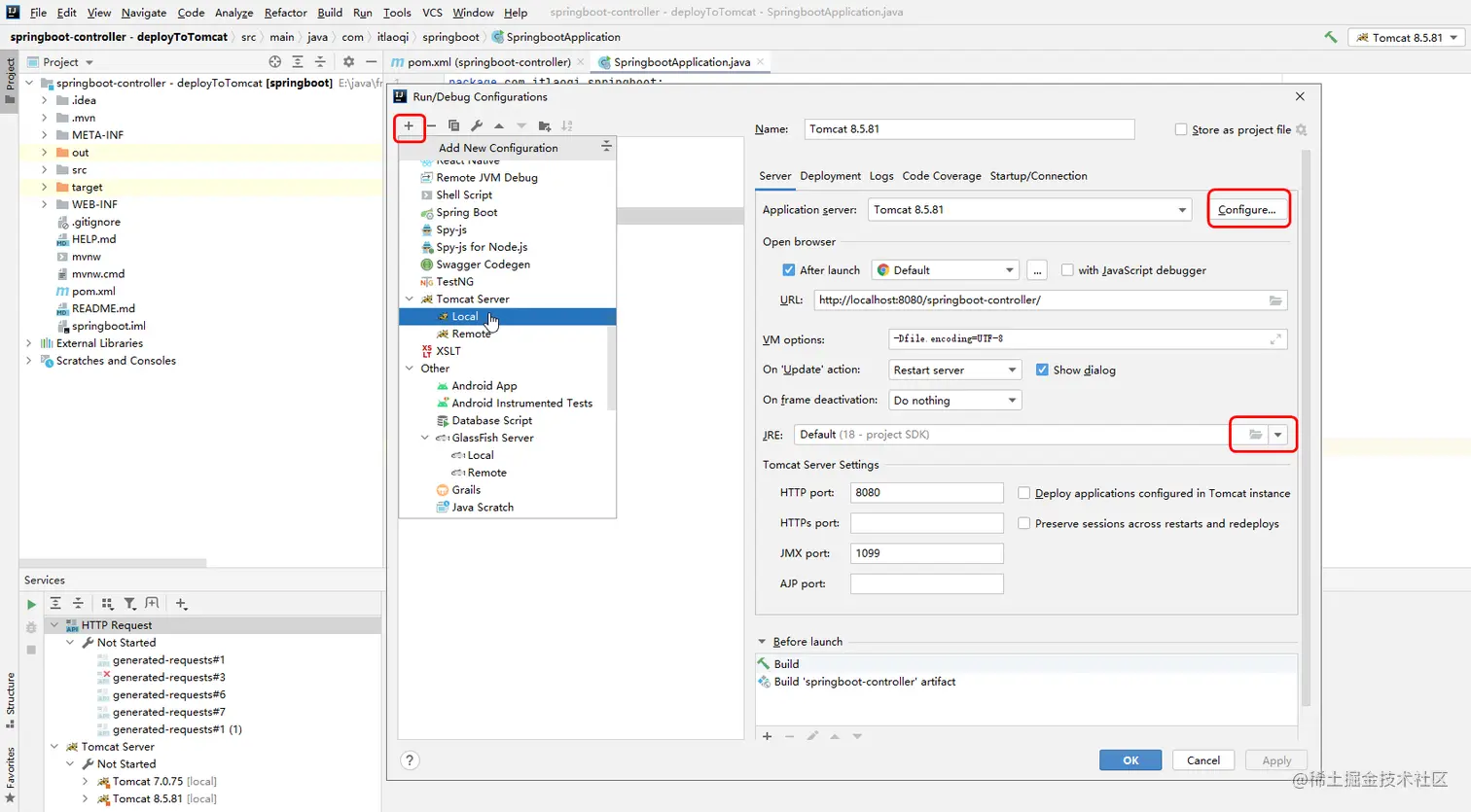Click the Apply button
The height and width of the screenshot is (812, 1471).
click(1276, 760)
